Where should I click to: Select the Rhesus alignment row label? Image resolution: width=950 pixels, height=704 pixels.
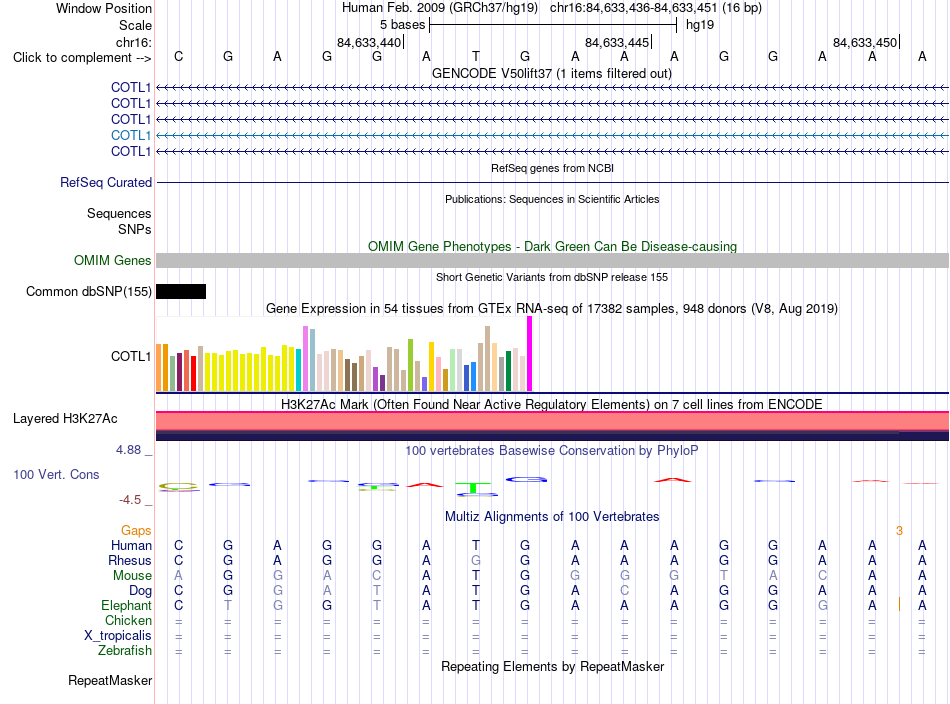130,560
